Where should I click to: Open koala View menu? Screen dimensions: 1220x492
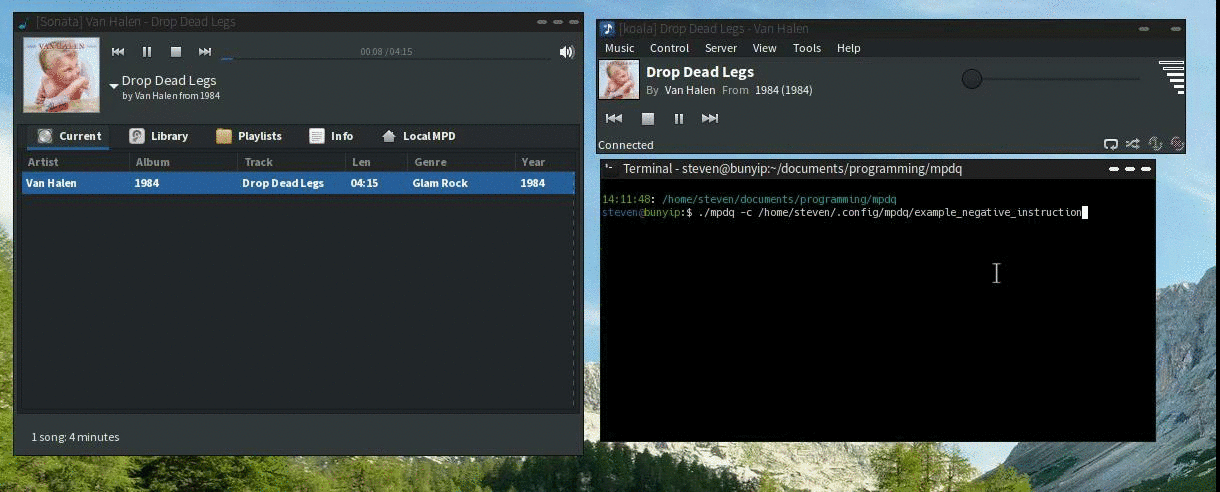[765, 48]
